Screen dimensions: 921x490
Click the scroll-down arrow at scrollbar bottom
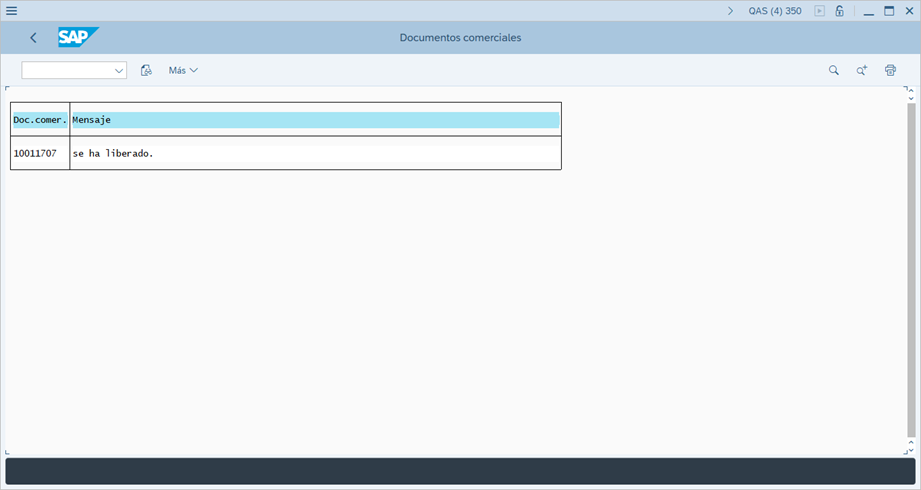[910, 441]
